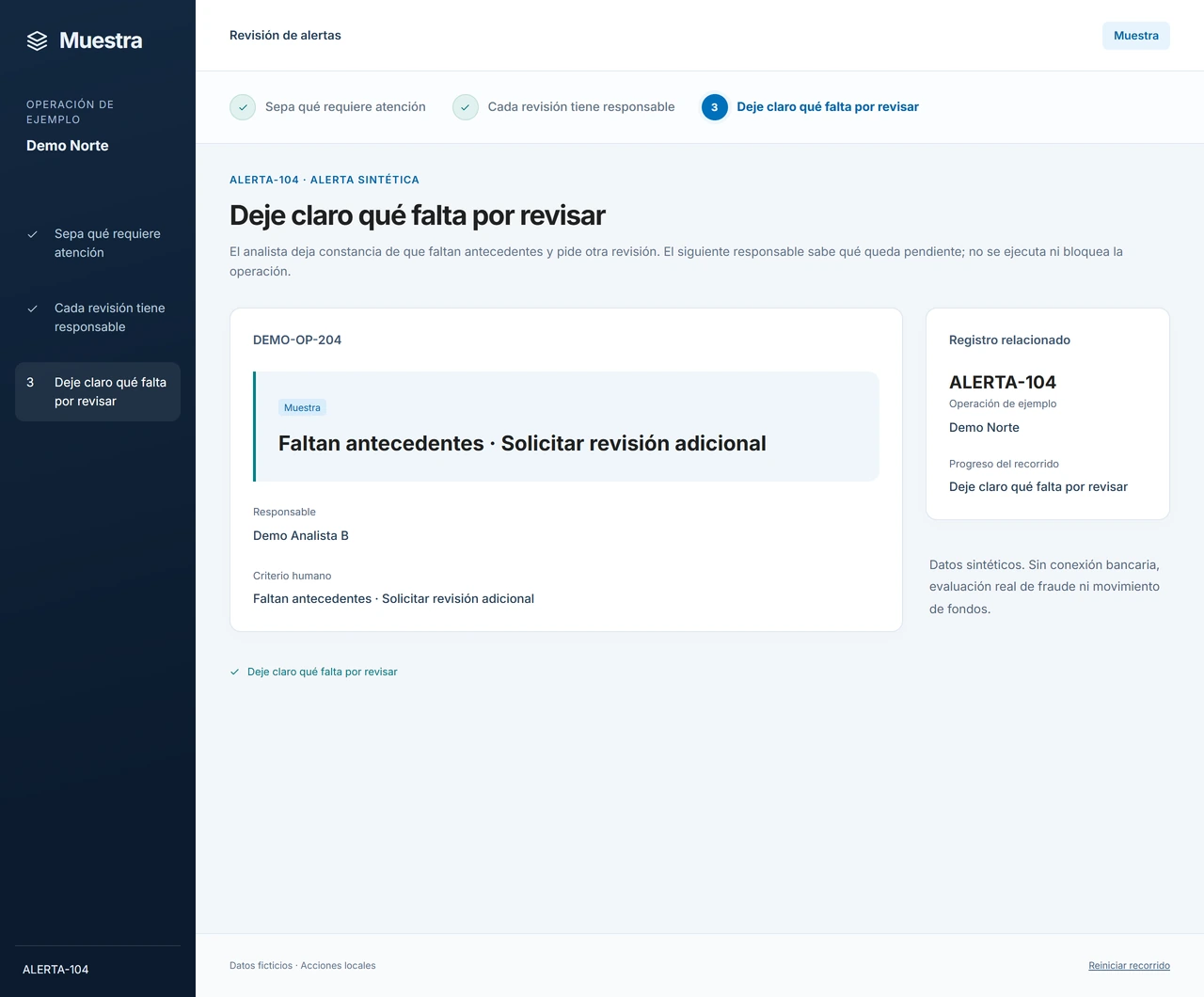Click the Muestra stacked-layers logo icon
Viewport: 1204px width, 997px height.
[37, 40]
